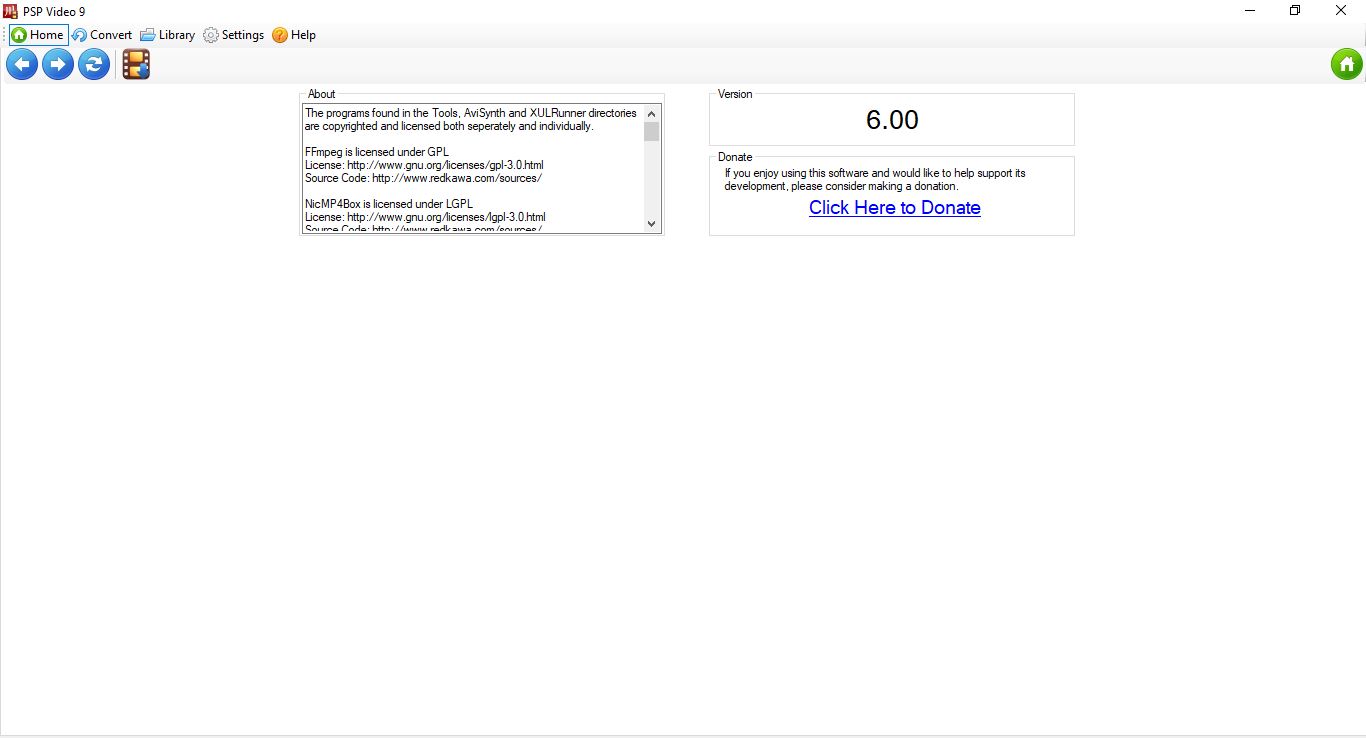
Task: Click the NicMP4Box is licensed under LGPL line
Action: tap(388, 204)
